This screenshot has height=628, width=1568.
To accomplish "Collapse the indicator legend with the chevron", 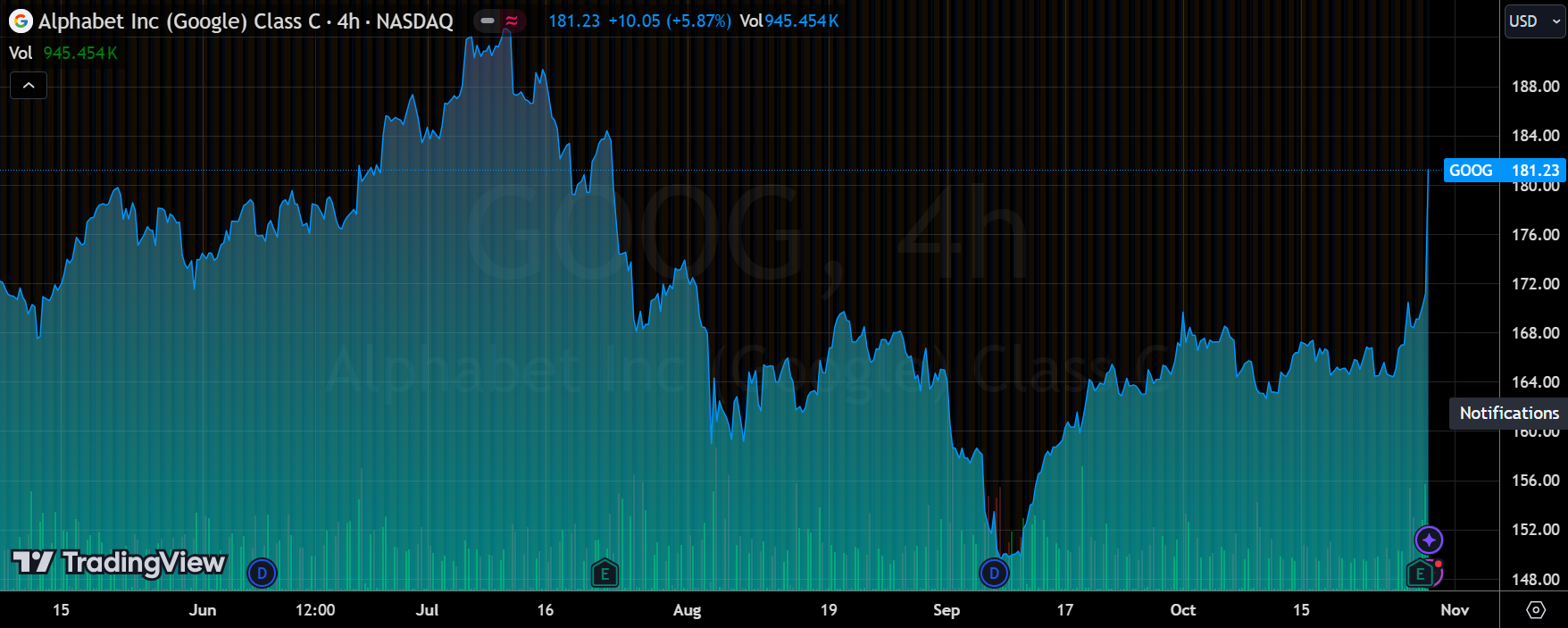I will (x=29, y=85).
